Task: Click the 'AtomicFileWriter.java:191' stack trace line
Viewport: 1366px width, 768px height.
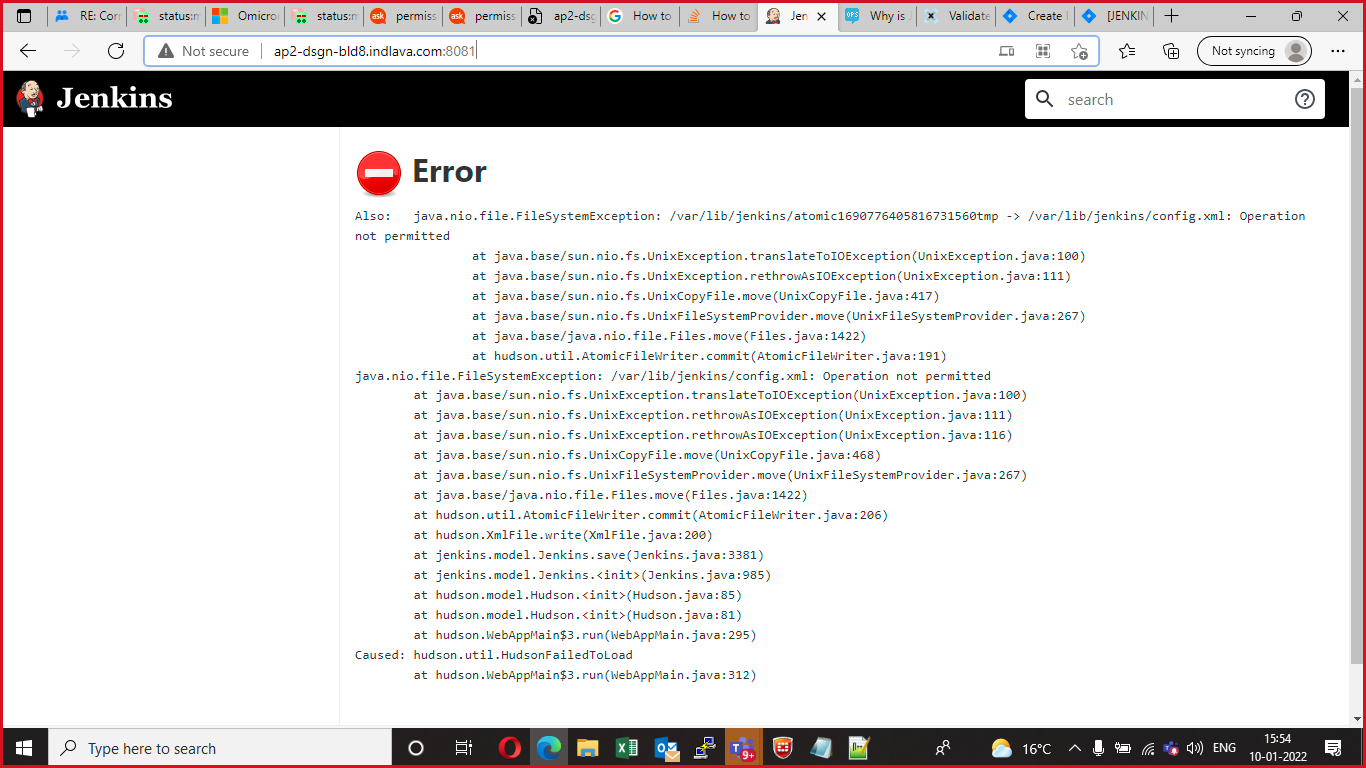Action: tap(709, 356)
